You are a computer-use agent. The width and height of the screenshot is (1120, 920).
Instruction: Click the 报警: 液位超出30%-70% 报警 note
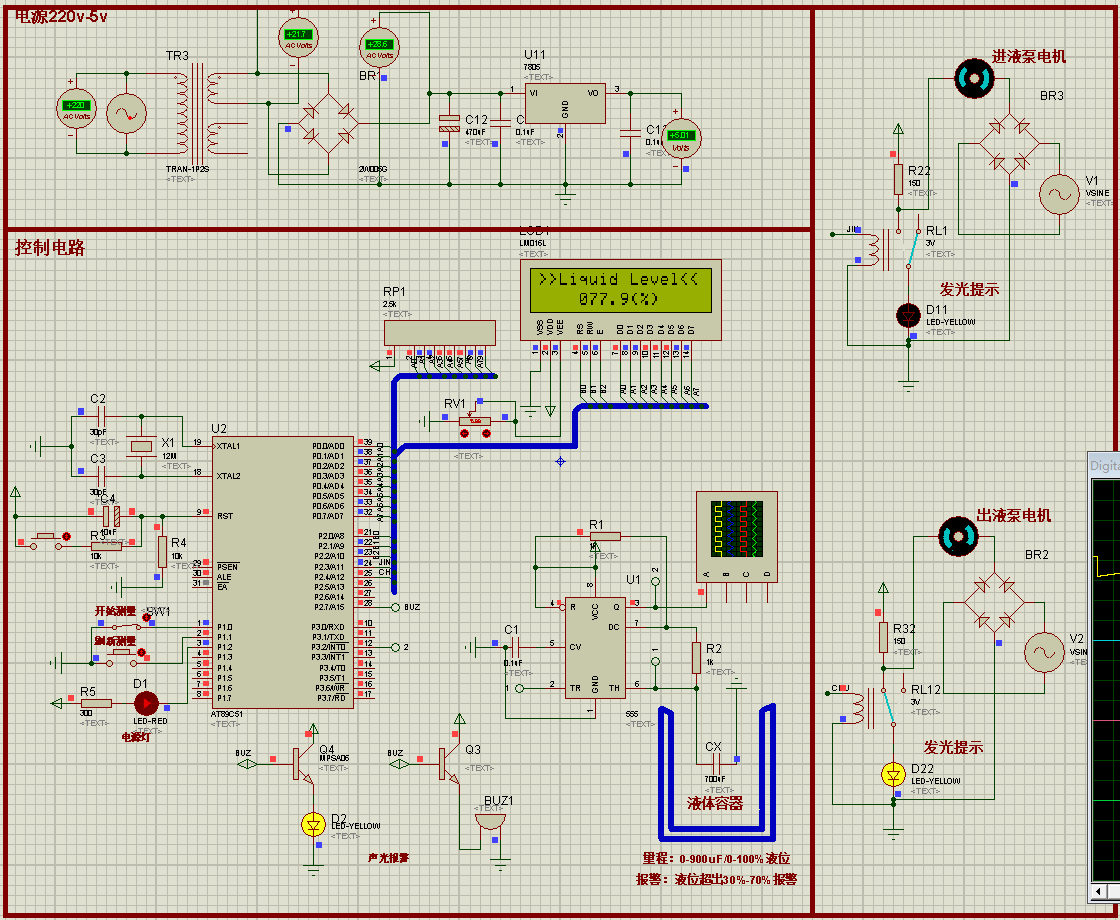tap(716, 879)
